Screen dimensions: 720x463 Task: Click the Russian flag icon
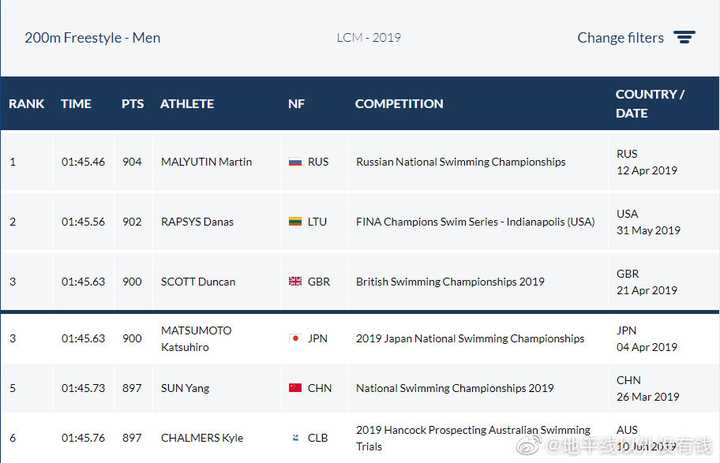[x=295, y=162]
